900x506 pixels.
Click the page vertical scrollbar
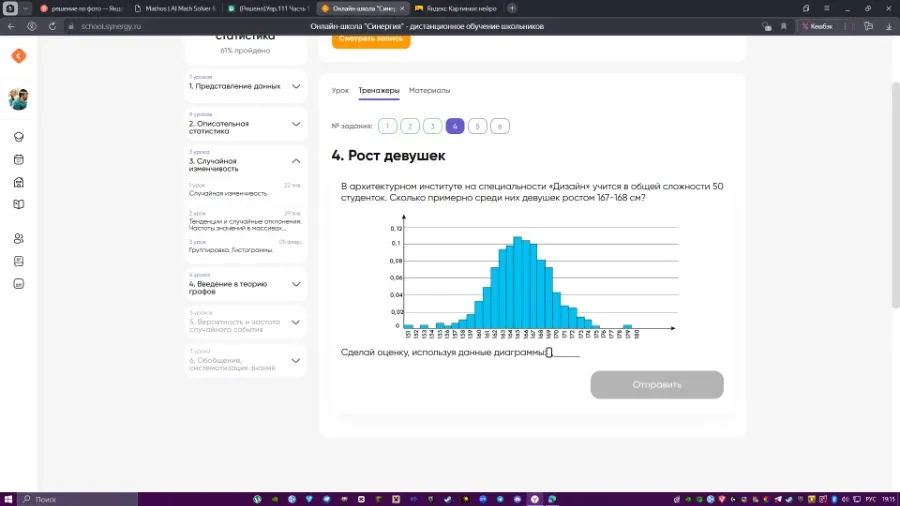pos(895,195)
